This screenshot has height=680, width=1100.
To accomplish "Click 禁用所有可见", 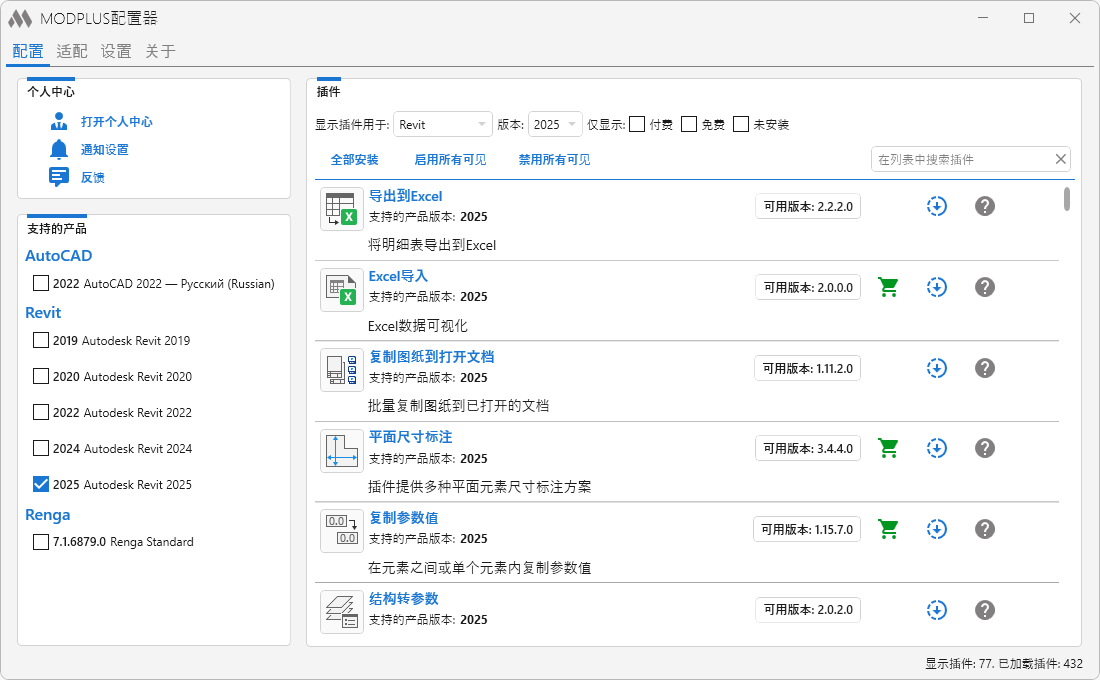I will click(554, 160).
